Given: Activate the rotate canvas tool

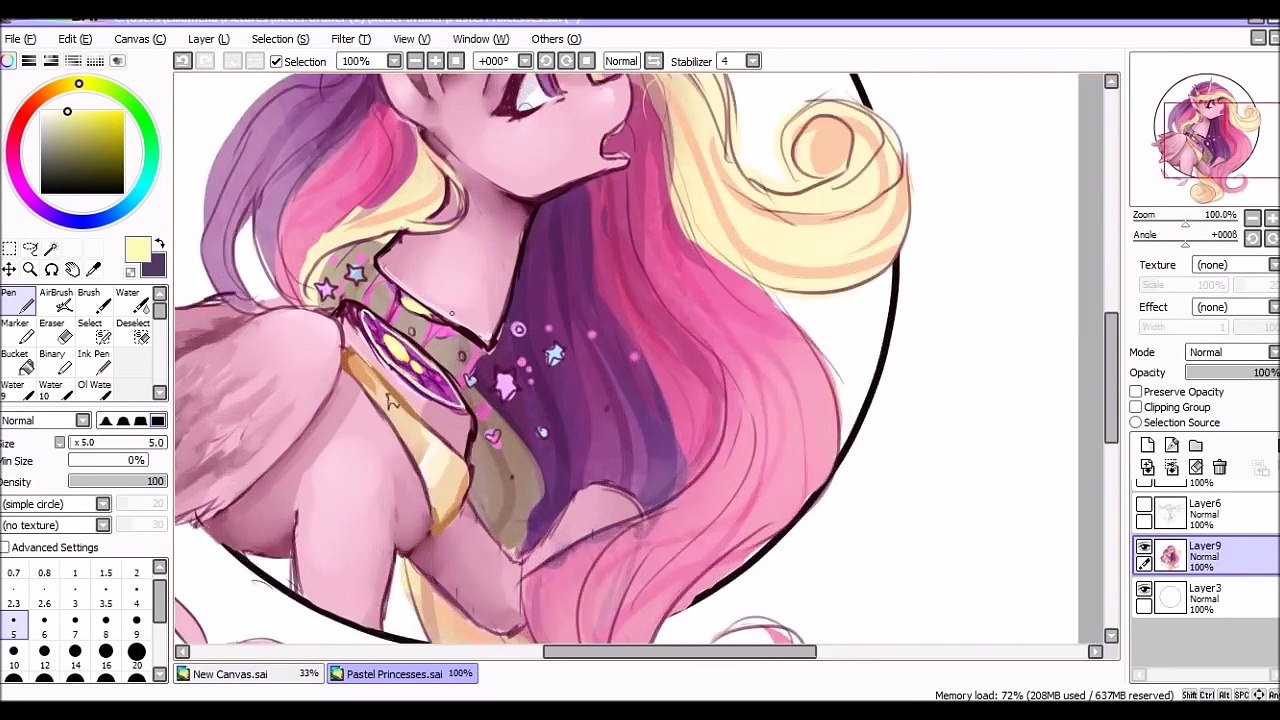Looking at the screenshot, I should point(51,269).
